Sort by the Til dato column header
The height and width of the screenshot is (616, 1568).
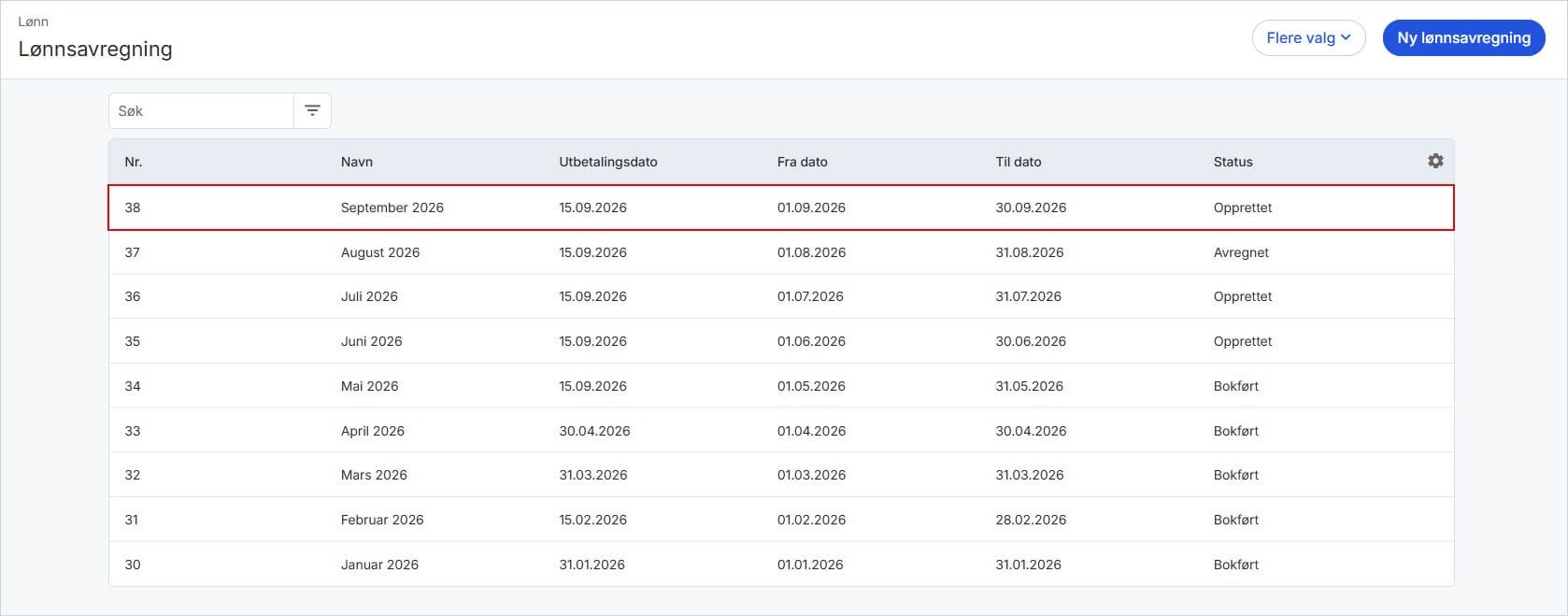click(x=1019, y=162)
